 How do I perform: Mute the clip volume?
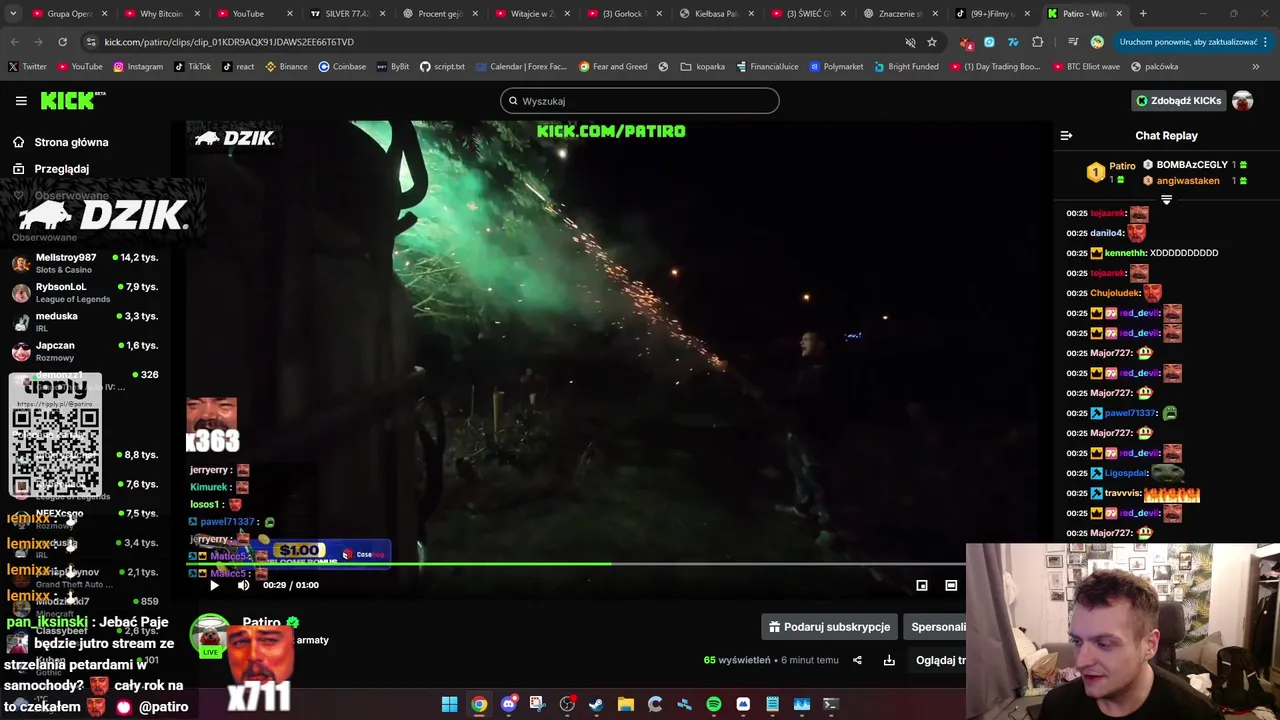tap(243, 585)
